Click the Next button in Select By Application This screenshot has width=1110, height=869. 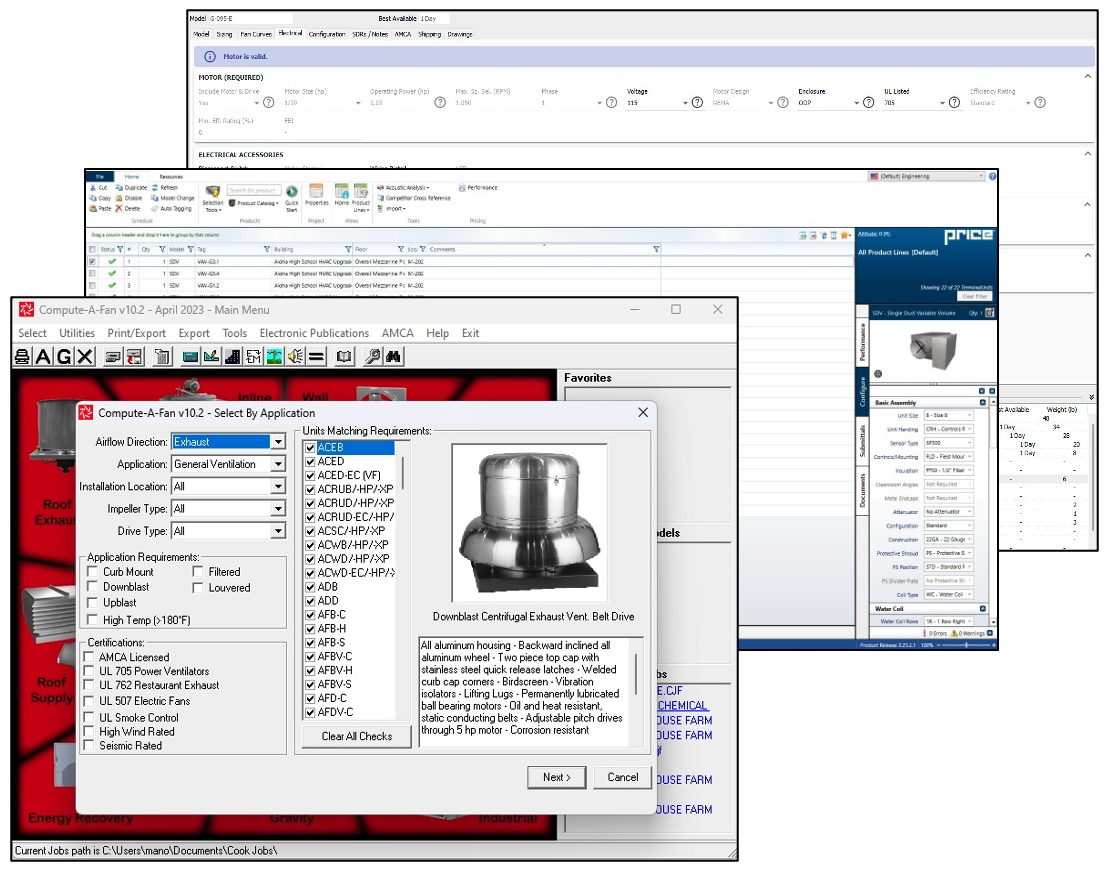tap(557, 777)
